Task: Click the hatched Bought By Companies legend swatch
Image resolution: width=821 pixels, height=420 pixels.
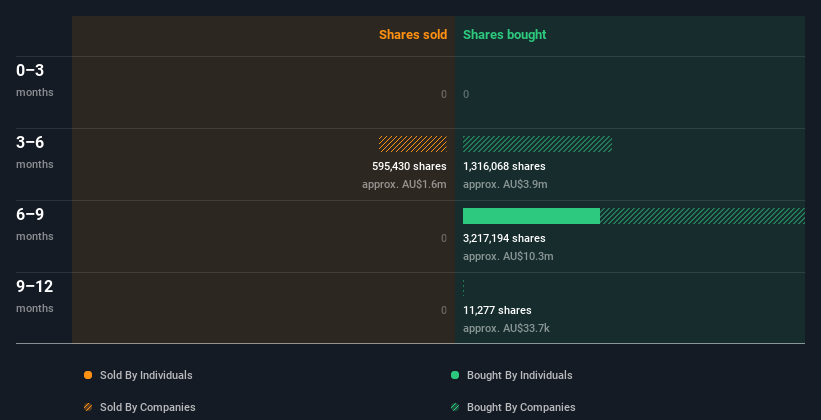Action: click(455, 407)
